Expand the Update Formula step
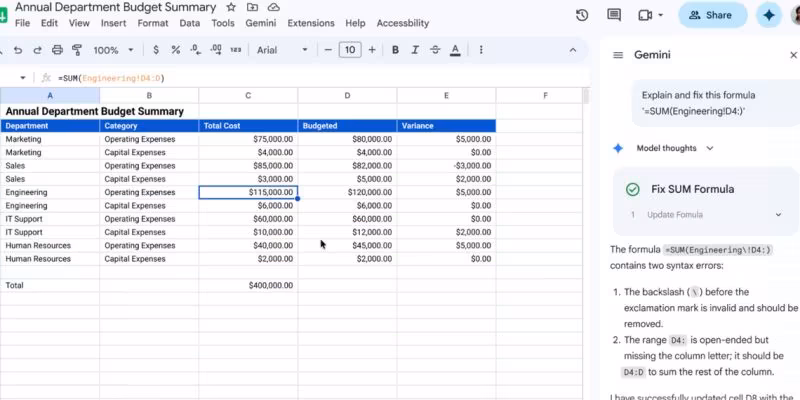Viewport: 800px width, 400px height. coord(779,215)
